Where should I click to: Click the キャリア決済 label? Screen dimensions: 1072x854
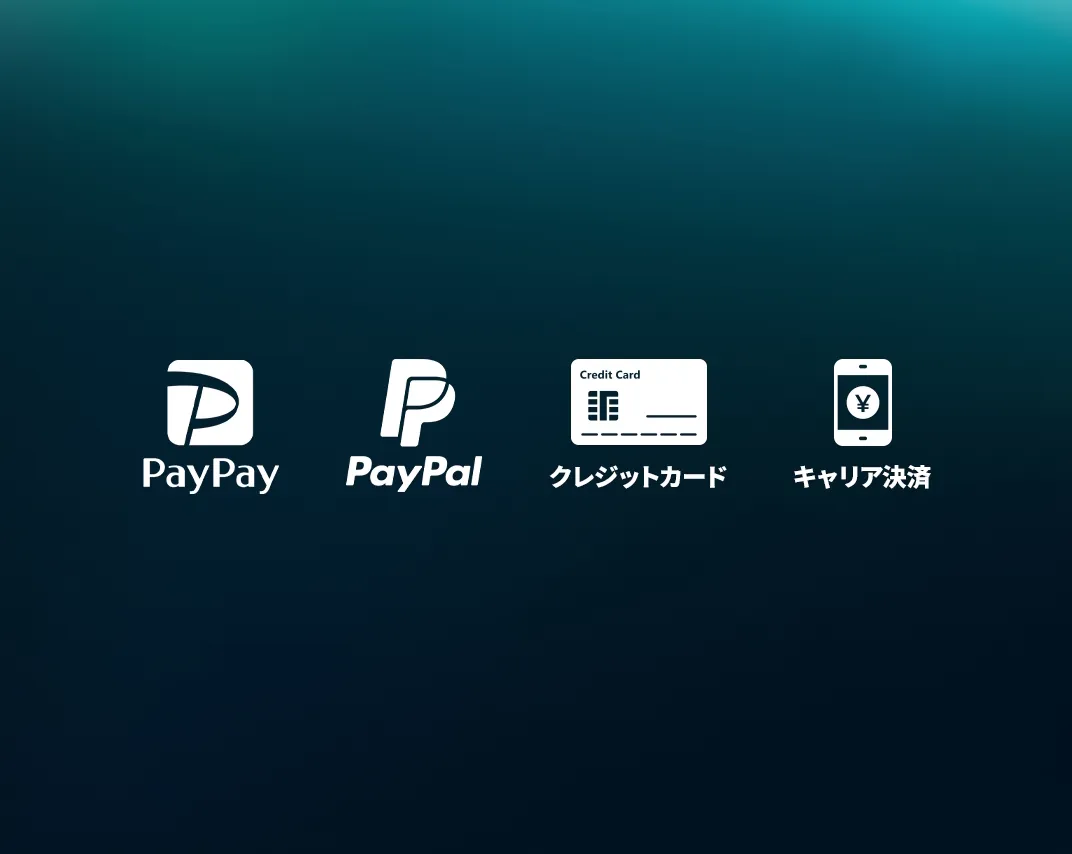point(862,477)
